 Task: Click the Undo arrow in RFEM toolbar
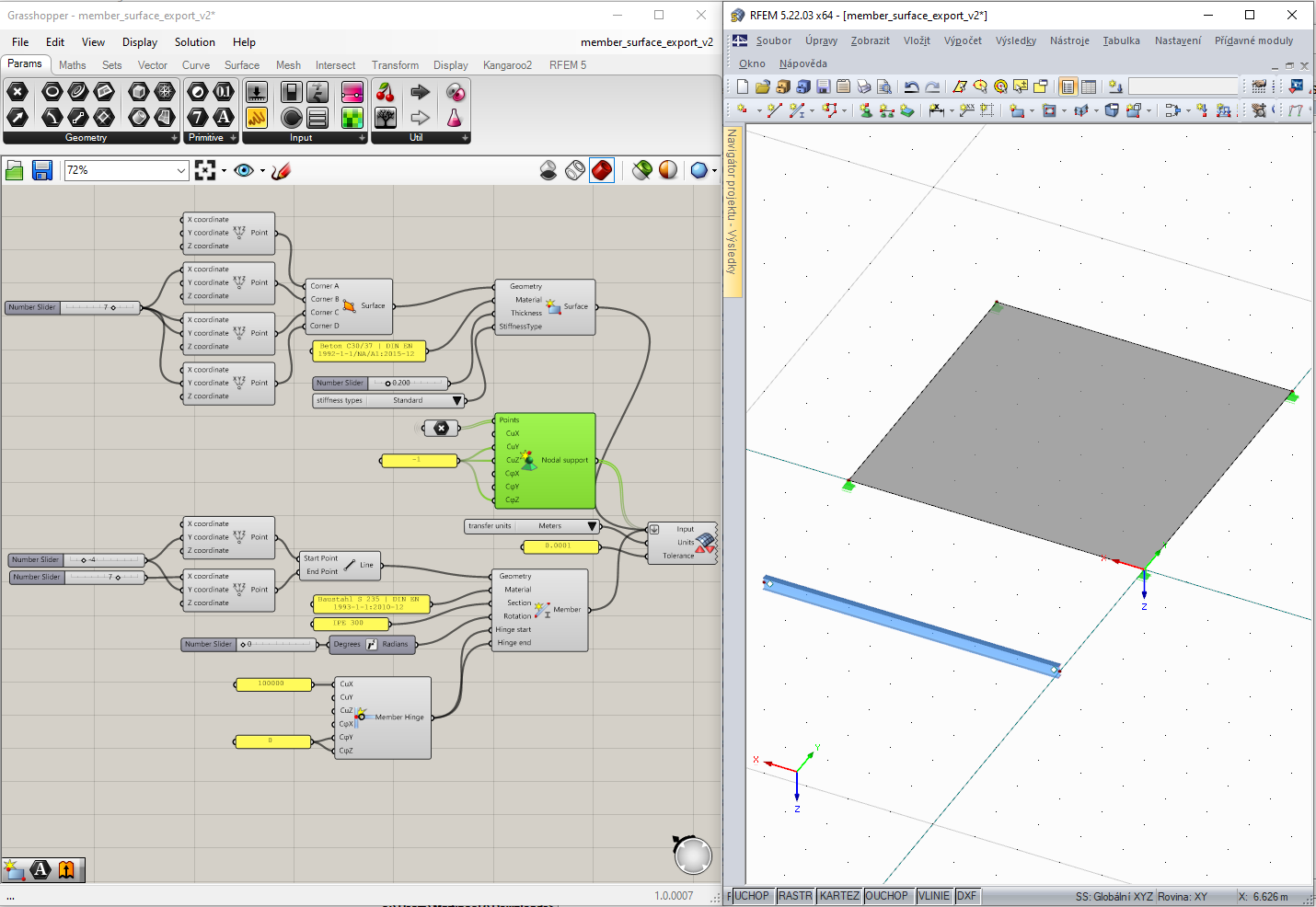(911, 86)
